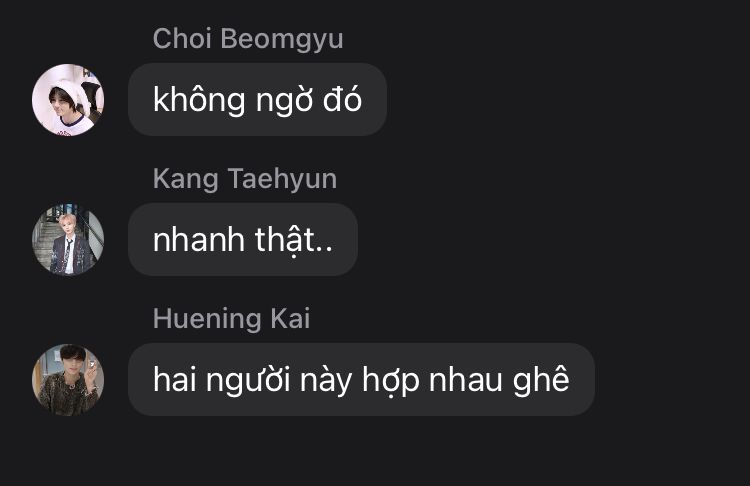The width and height of the screenshot is (750, 486).
Task: Click the word "thật.." in Taehyun's message
Action: coord(294,240)
